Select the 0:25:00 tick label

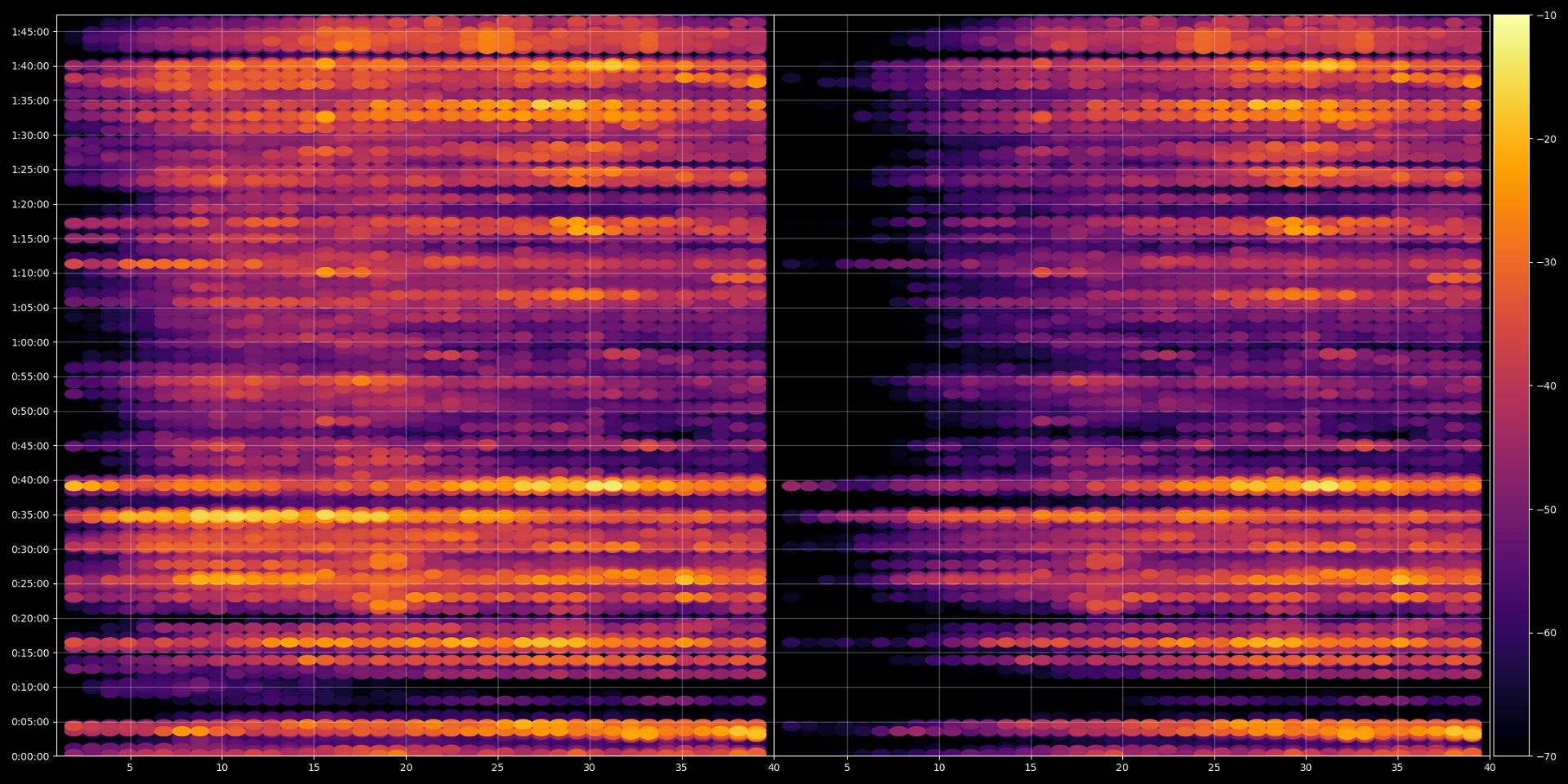(x=30, y=584)
